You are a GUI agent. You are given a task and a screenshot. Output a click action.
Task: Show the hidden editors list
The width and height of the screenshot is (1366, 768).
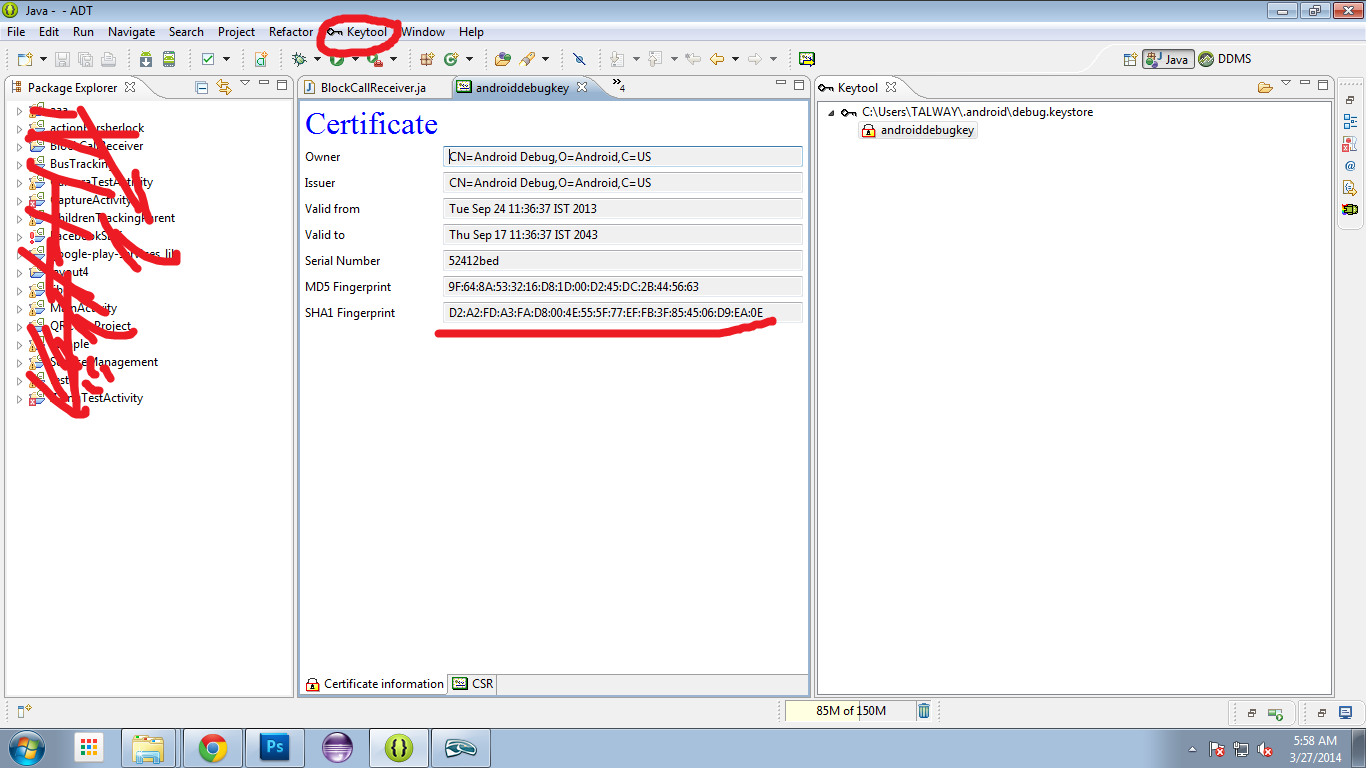tap(619, 86)
